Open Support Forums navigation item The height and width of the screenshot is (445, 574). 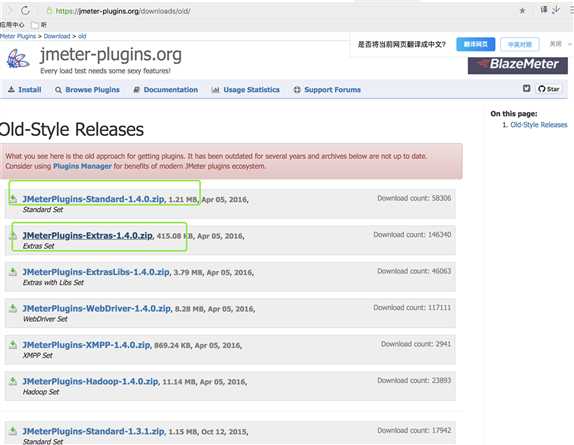[x=327, y=90]
